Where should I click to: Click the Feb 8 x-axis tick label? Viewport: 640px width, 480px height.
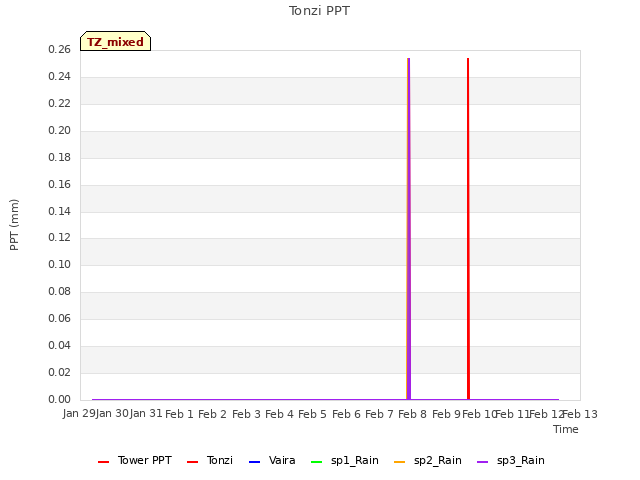[x=412, y=414]
